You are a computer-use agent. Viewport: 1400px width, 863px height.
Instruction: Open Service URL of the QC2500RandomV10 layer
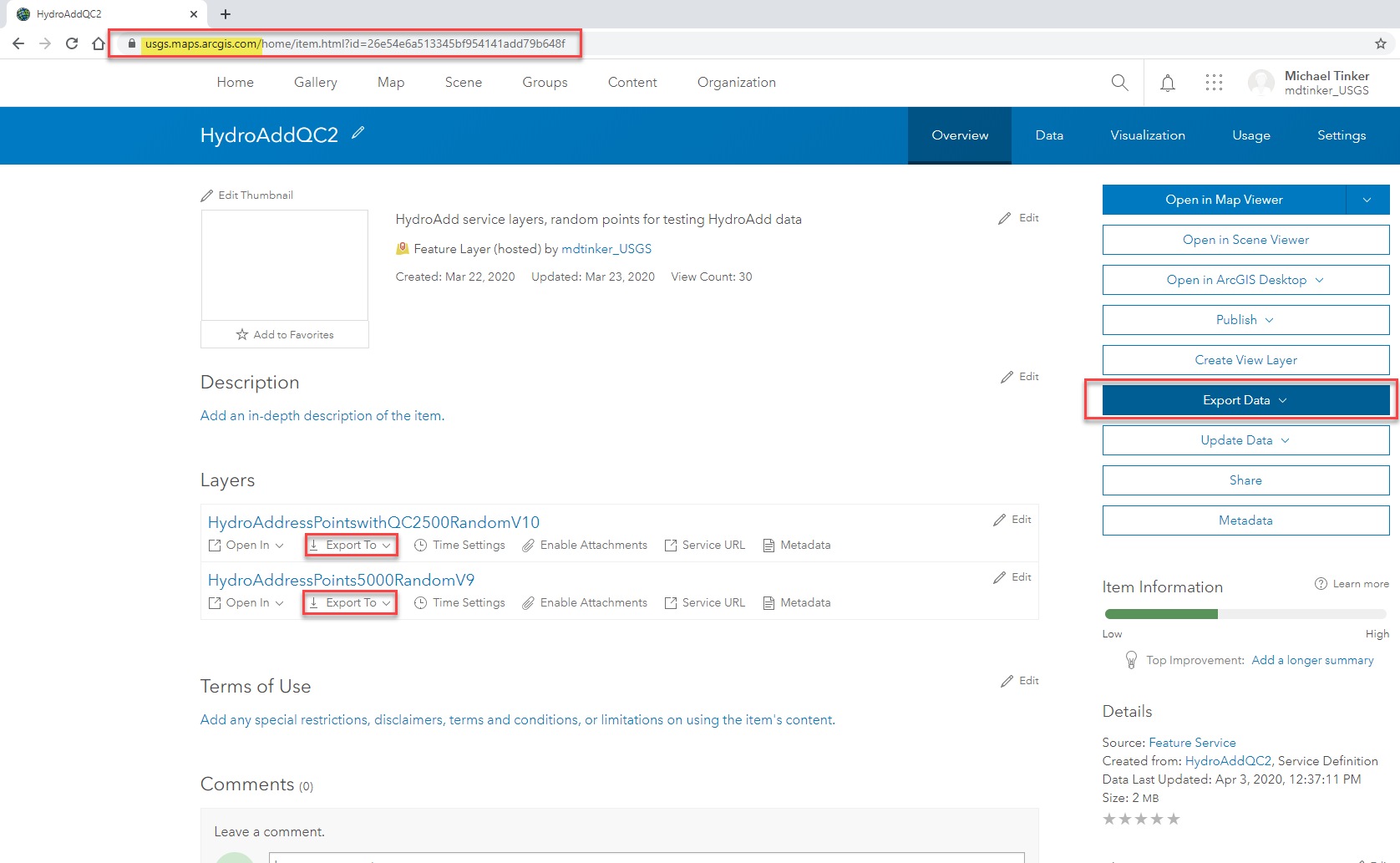click(705, 545)
